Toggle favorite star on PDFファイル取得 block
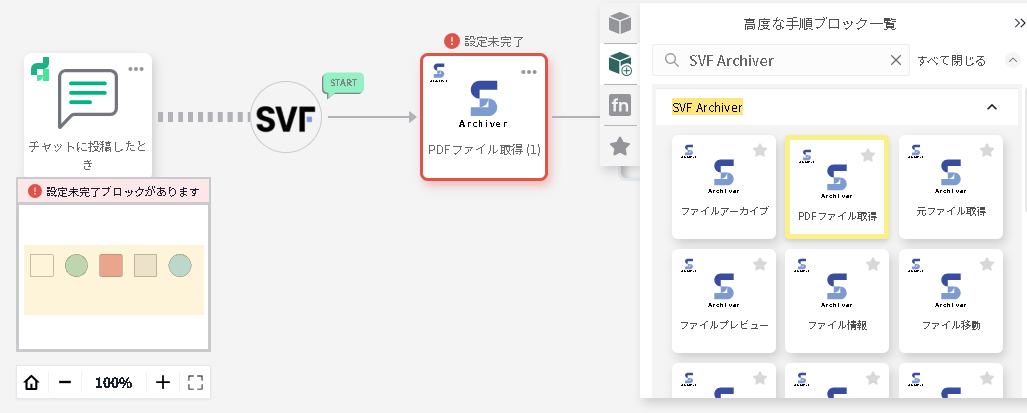1027x413 pixels. [868, 155]
